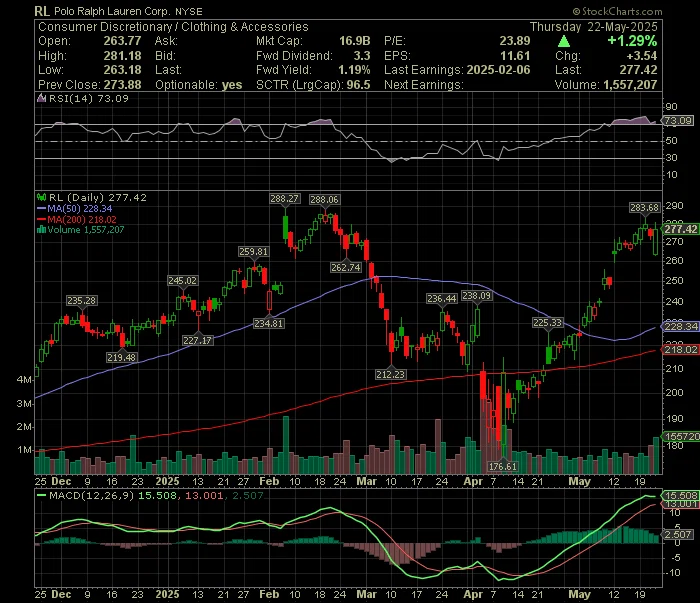Click the SCTR (LrgCap) value 96.5
This screenshot has width=700, height=603.
tap(358, 85)
